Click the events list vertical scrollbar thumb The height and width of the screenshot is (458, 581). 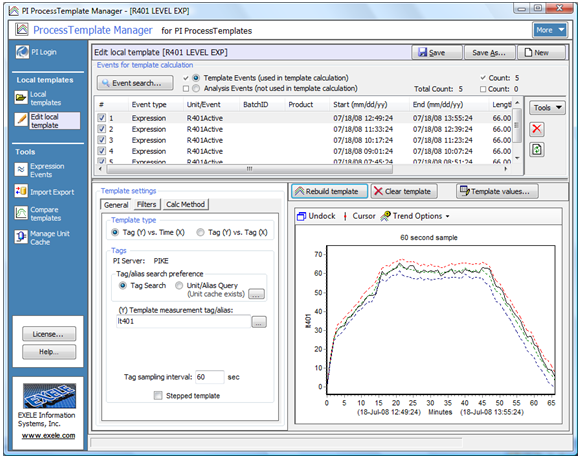[x=517, y=125]
